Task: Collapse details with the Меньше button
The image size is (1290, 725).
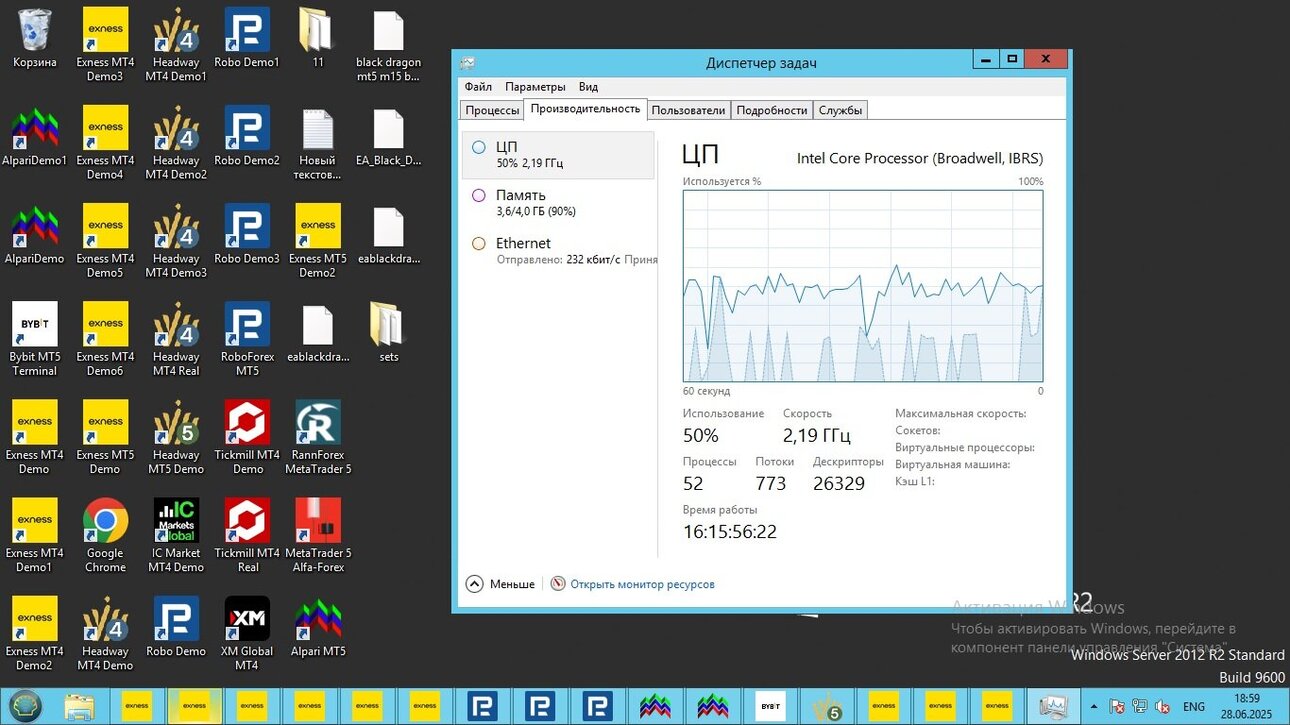Action: tap(500, 584)
